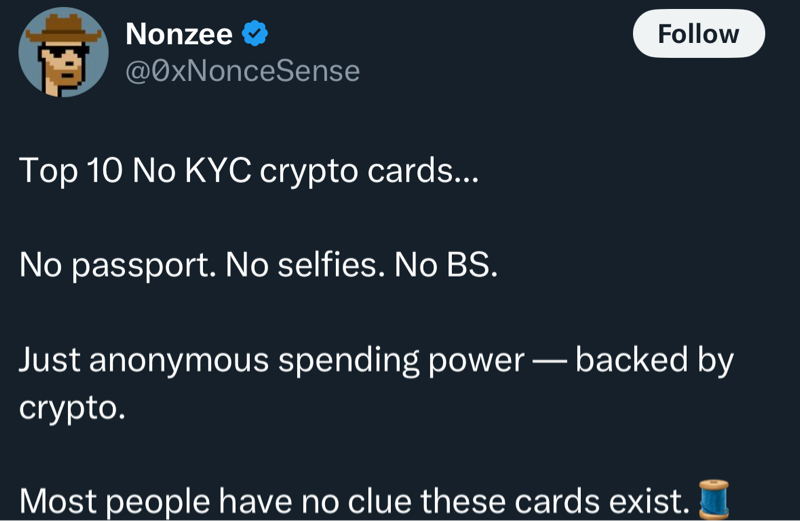This screenshot has height=521, width=800.
Task: Click the thread spool emoji
Action: (x=712, y=499)
